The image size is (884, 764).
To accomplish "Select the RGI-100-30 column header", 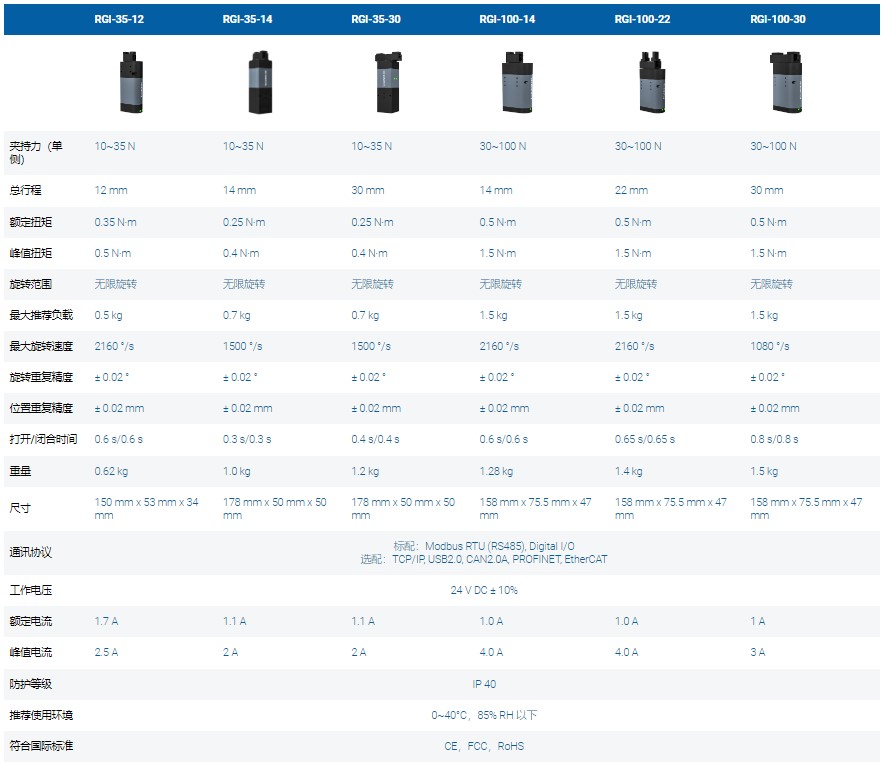I will tap(777, 19).
